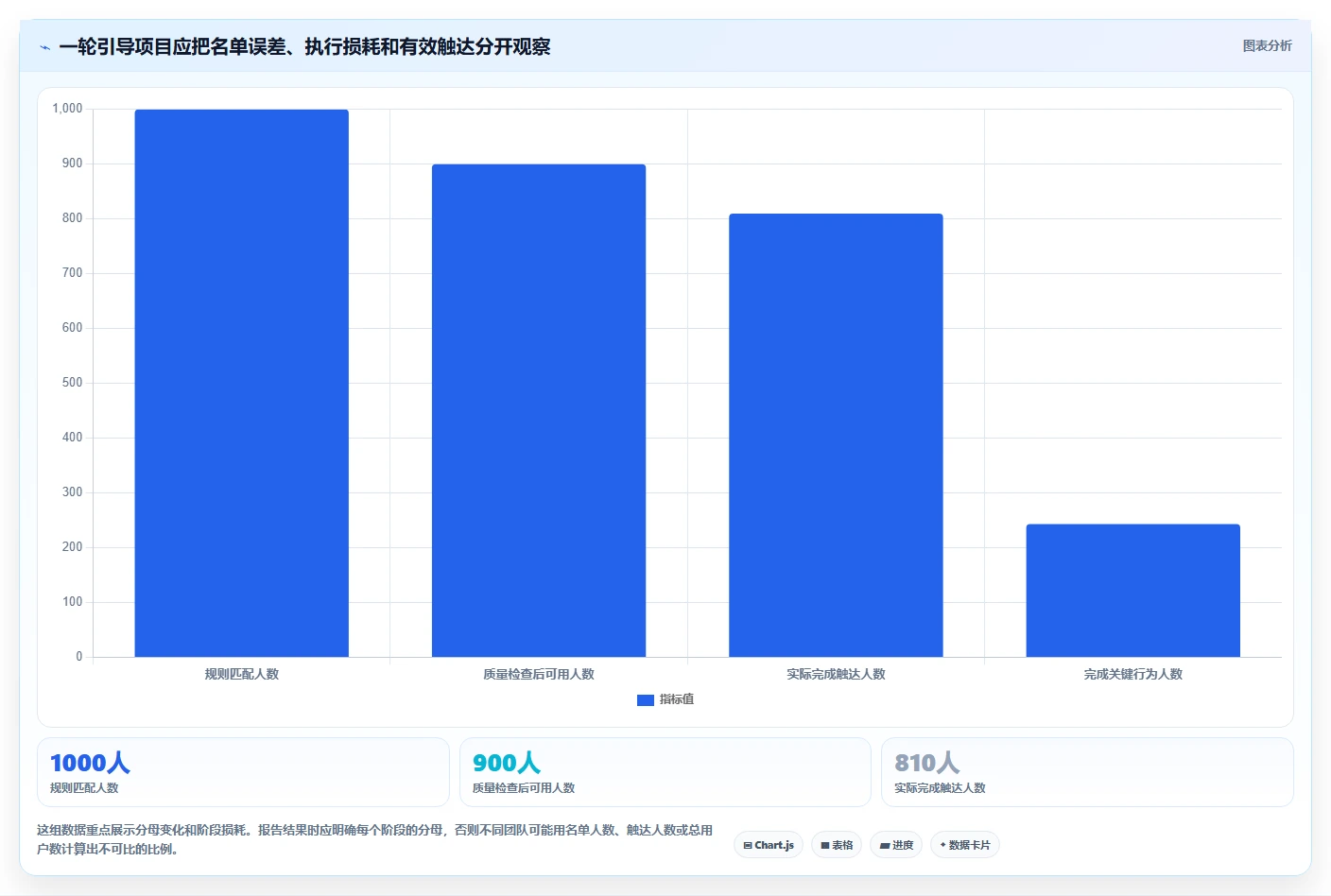Screen dimensions: 1331x896
Task: Click the 800 y-axis value
Action: point(72,218)
